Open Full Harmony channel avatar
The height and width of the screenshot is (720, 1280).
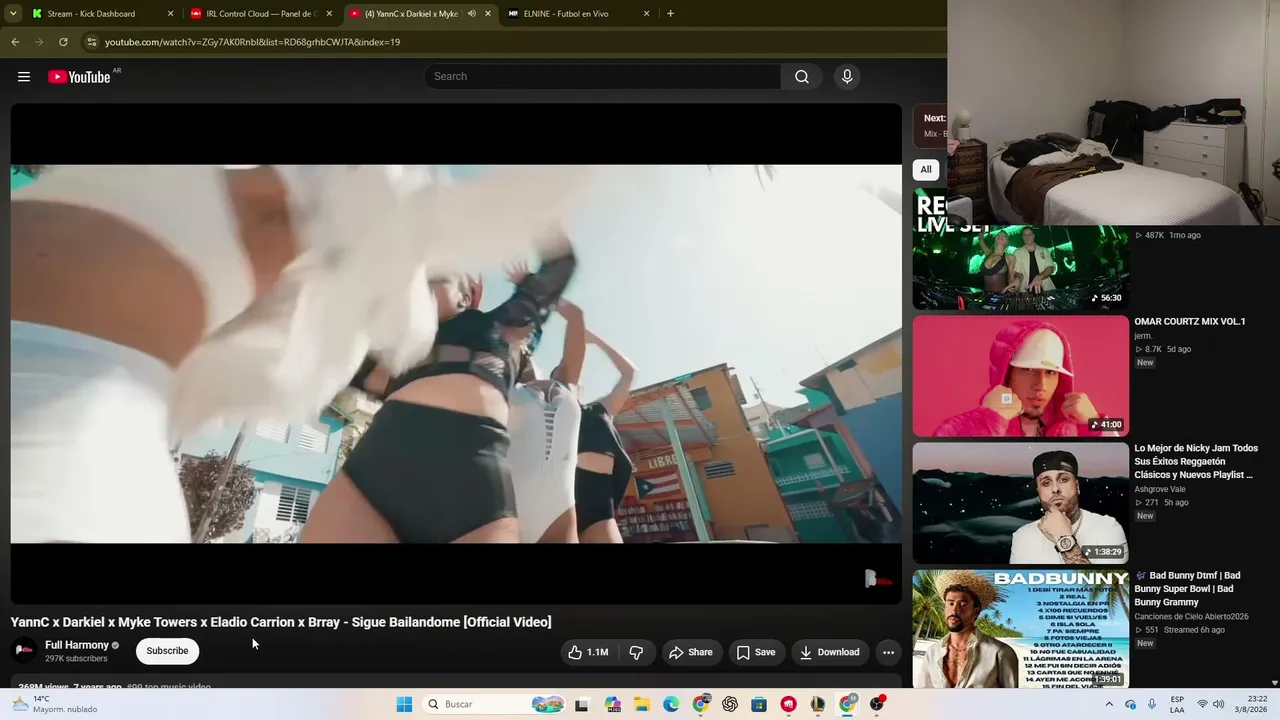(x=24, y=651)
